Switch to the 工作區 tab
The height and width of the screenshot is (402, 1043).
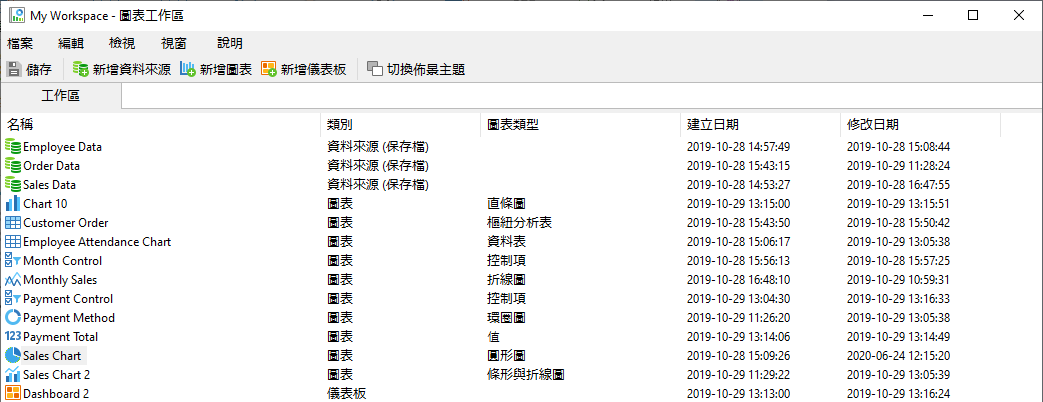pos(61,96)
